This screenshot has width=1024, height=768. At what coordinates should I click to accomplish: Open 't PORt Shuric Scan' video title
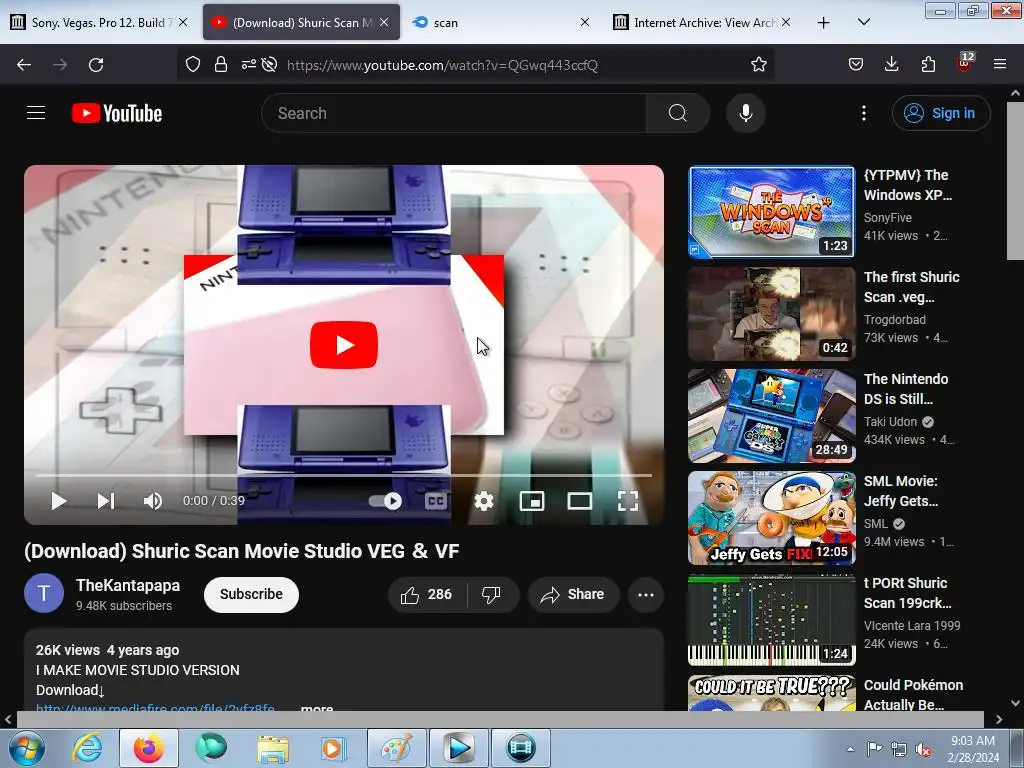tap(908, 592)
